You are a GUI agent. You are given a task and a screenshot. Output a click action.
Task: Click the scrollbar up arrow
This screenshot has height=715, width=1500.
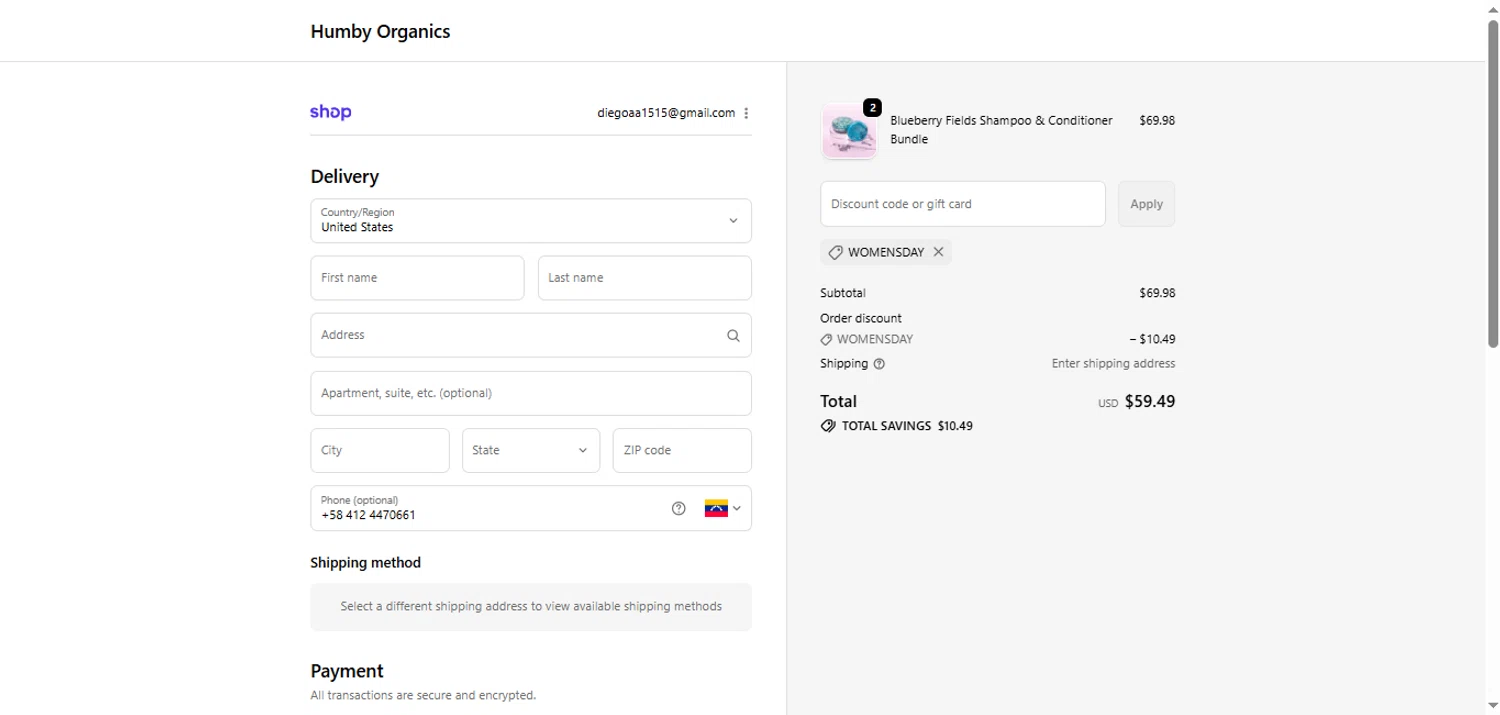[x=1493, y=8]
